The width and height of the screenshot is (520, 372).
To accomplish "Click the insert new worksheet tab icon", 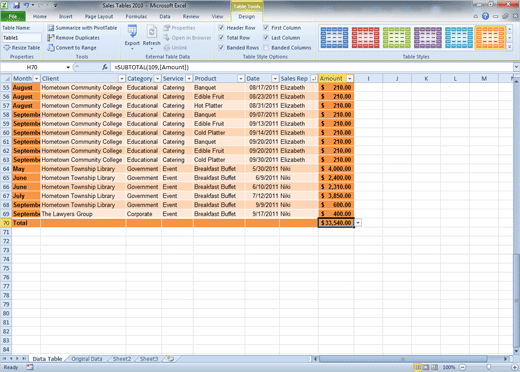I will pos(170,359).
